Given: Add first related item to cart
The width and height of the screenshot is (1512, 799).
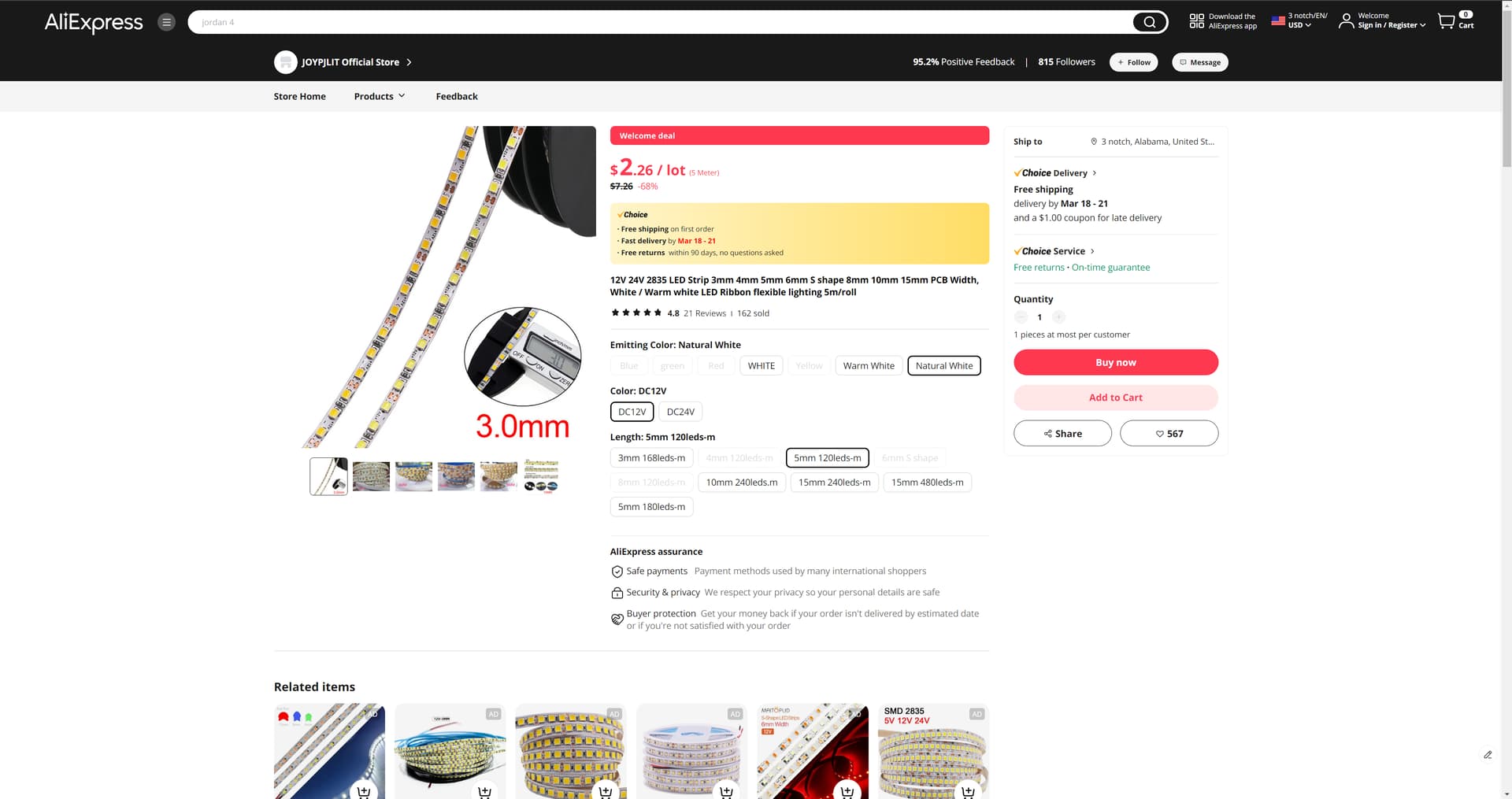Looking at the screenshot, I should [363, 791].
